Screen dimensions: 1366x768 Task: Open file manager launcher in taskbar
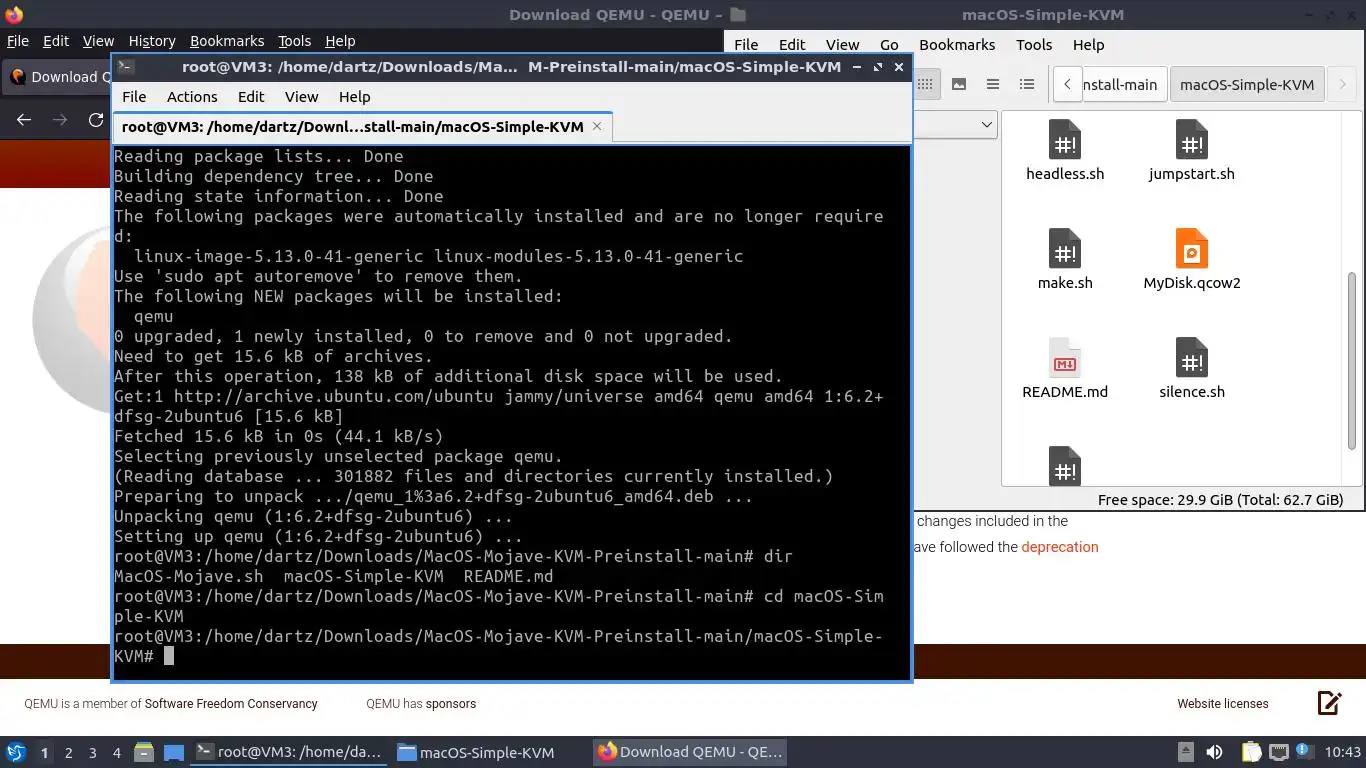(x=143, y=752)
